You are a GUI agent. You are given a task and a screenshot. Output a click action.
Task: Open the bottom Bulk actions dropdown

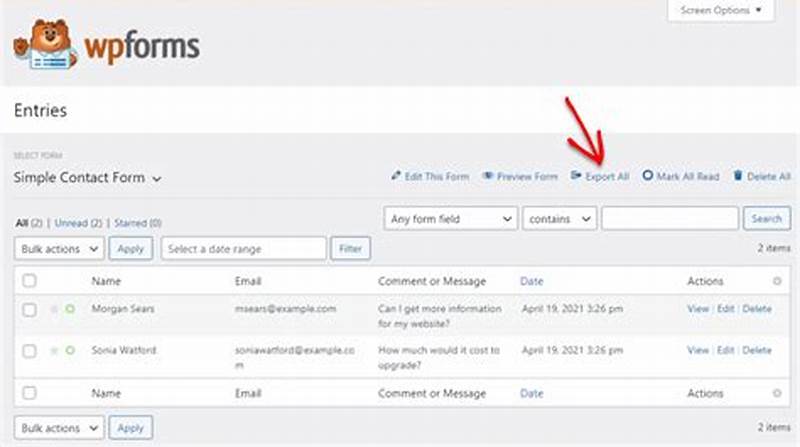(59, 428)
